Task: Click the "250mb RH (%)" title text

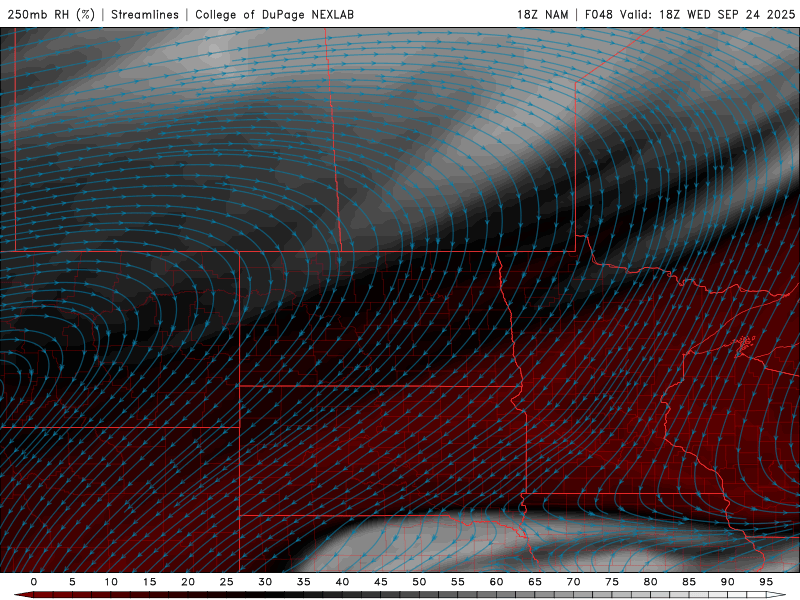Action: click(x=51, y=14)
